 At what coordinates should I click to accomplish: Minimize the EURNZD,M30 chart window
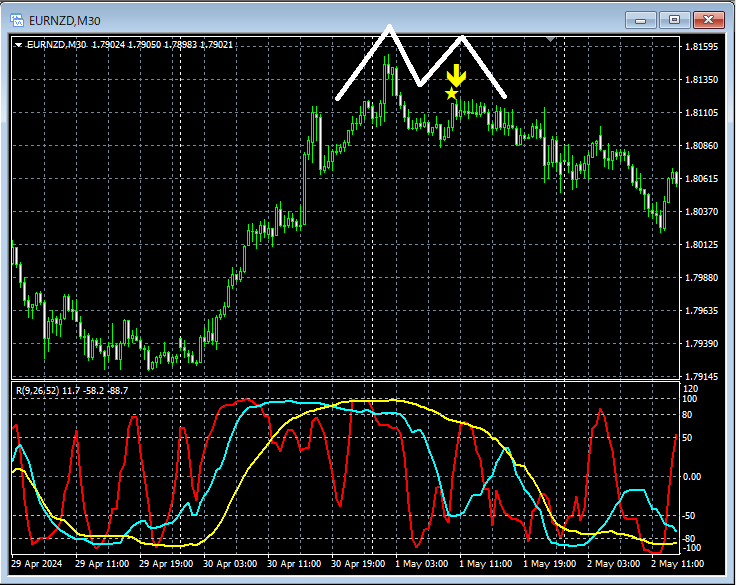click(640, 20)
